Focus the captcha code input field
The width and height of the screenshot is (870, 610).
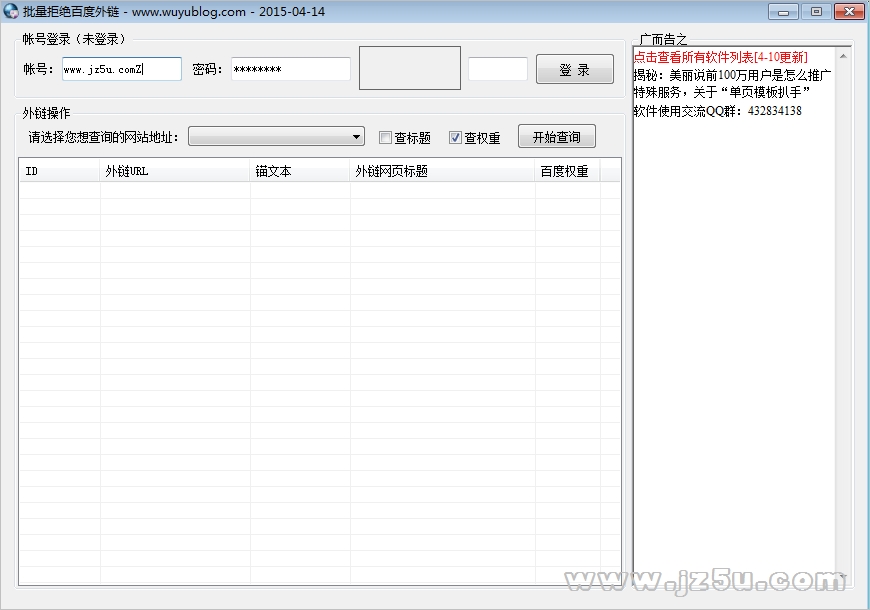tap(498, 69)
